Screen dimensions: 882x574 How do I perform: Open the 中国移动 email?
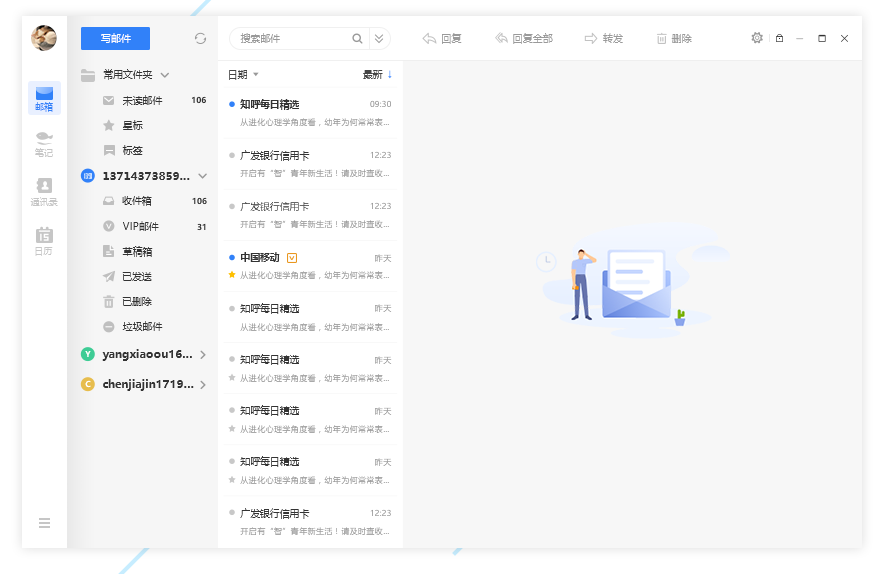(x=310, y=266)
